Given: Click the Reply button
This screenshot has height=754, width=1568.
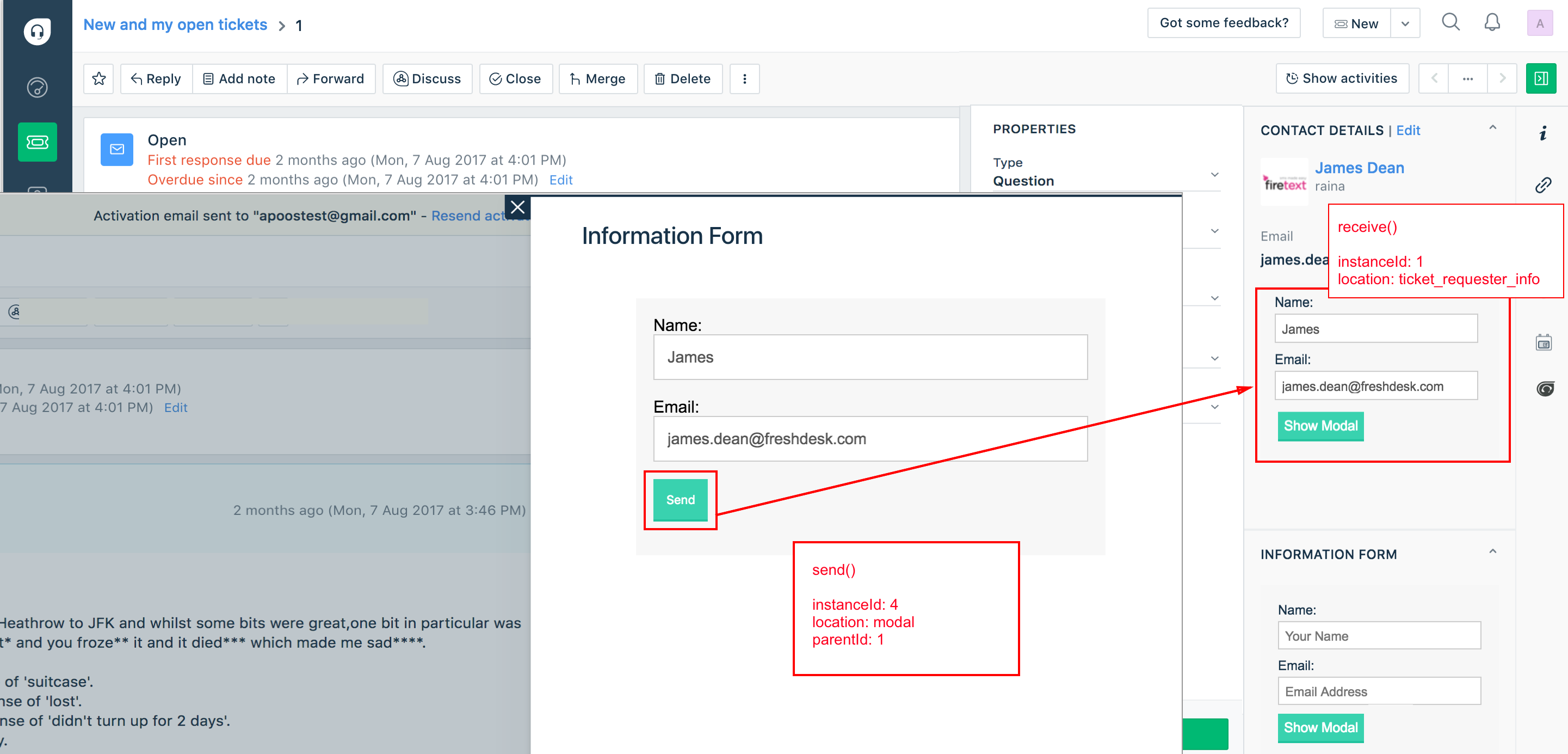Looking at the screenshot, I should pos(156,78).
